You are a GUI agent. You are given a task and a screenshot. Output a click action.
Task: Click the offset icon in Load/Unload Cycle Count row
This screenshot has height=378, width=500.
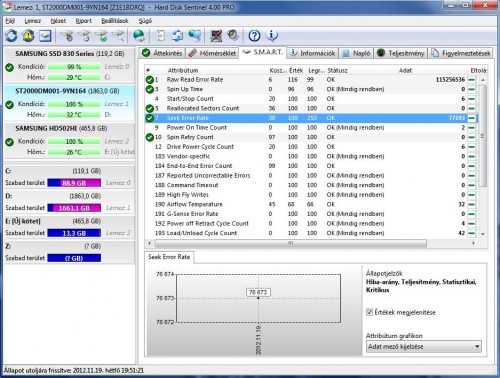click(x=471, y=233)
